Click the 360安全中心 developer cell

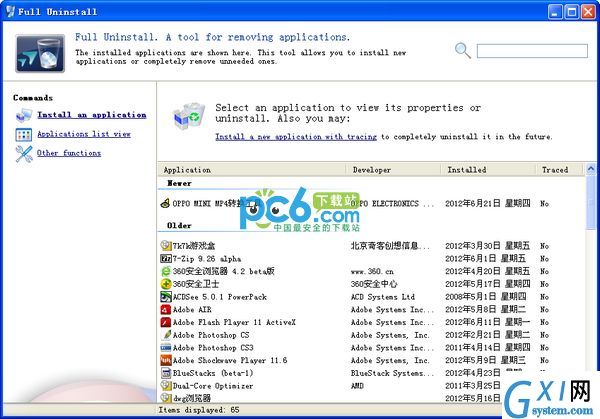point(374,284)
